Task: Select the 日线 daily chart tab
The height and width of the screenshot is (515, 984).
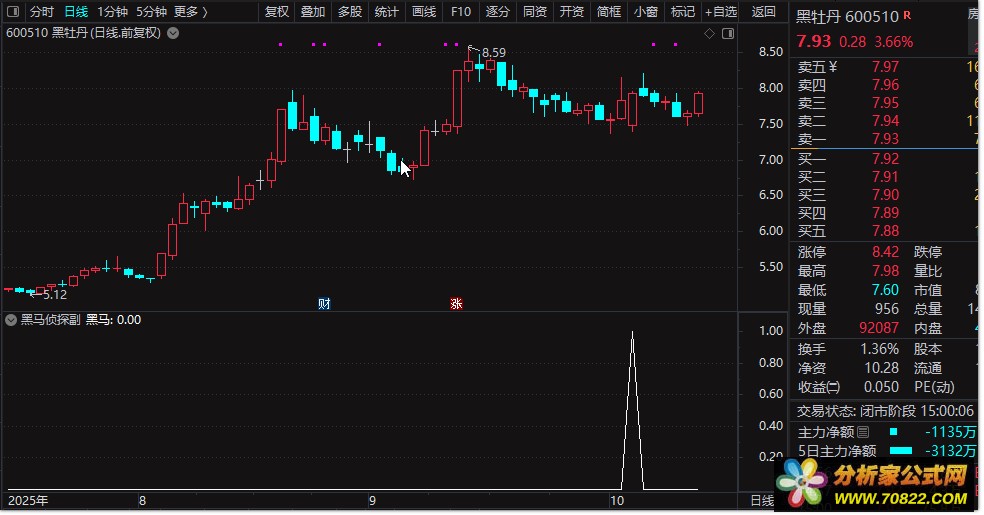Action: point(77,12)
